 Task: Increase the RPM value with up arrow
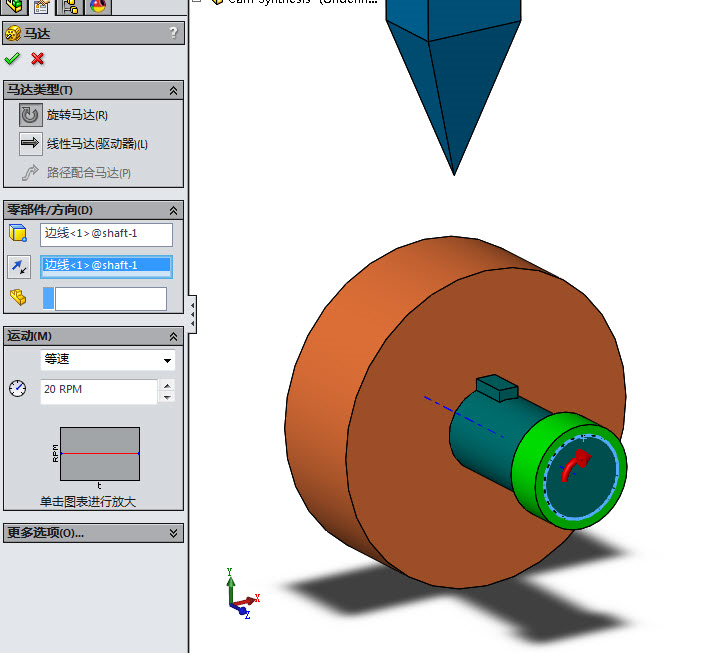(167, 385)
